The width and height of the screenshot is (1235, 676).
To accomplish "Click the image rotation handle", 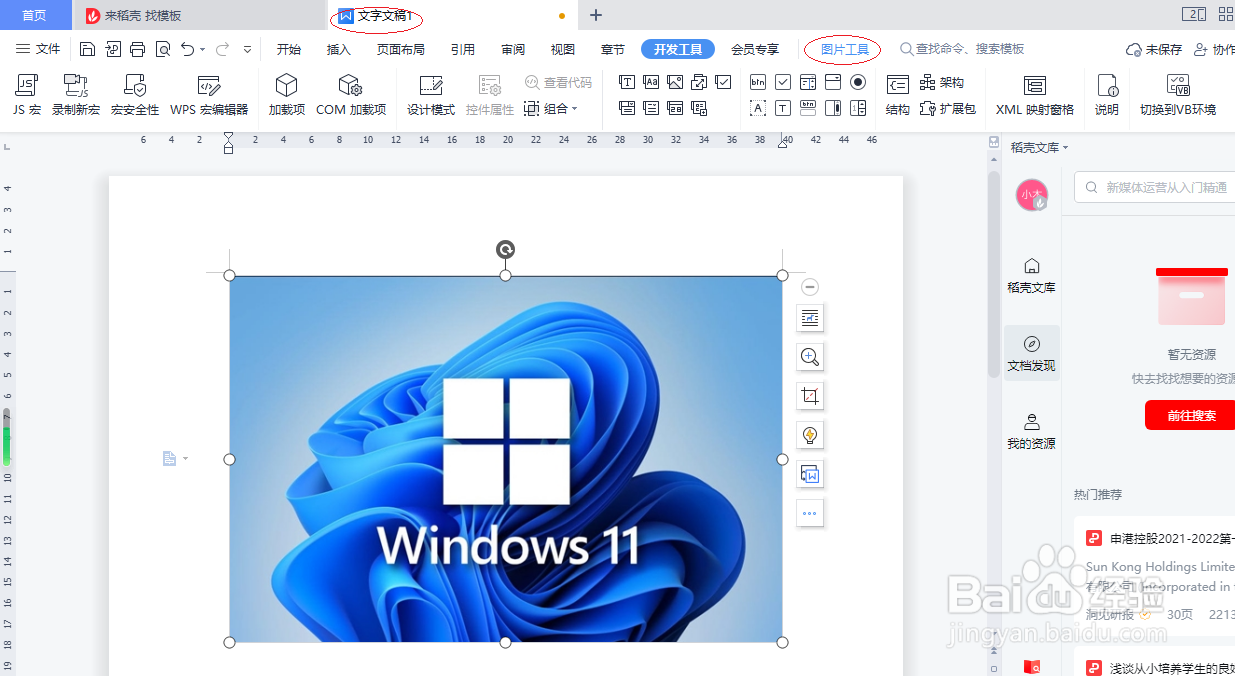I will [506, 250].
